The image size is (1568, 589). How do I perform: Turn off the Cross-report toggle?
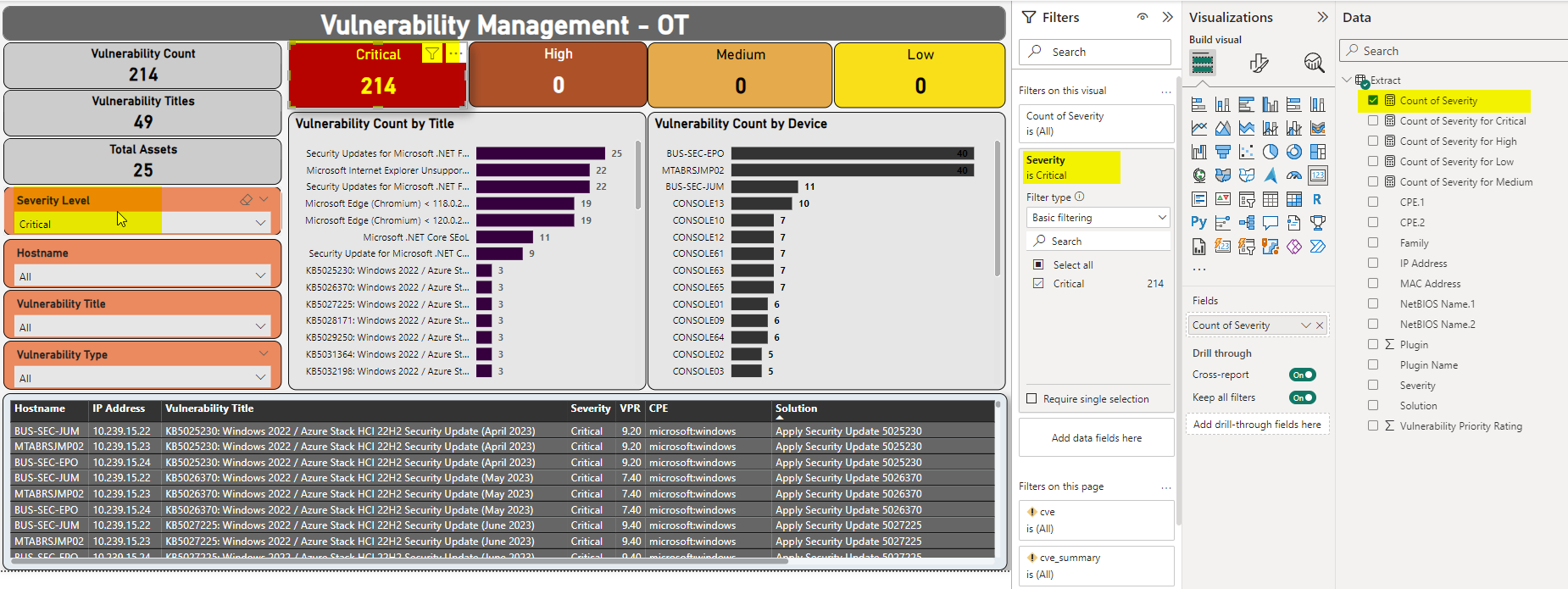(x=1302, y=375)
